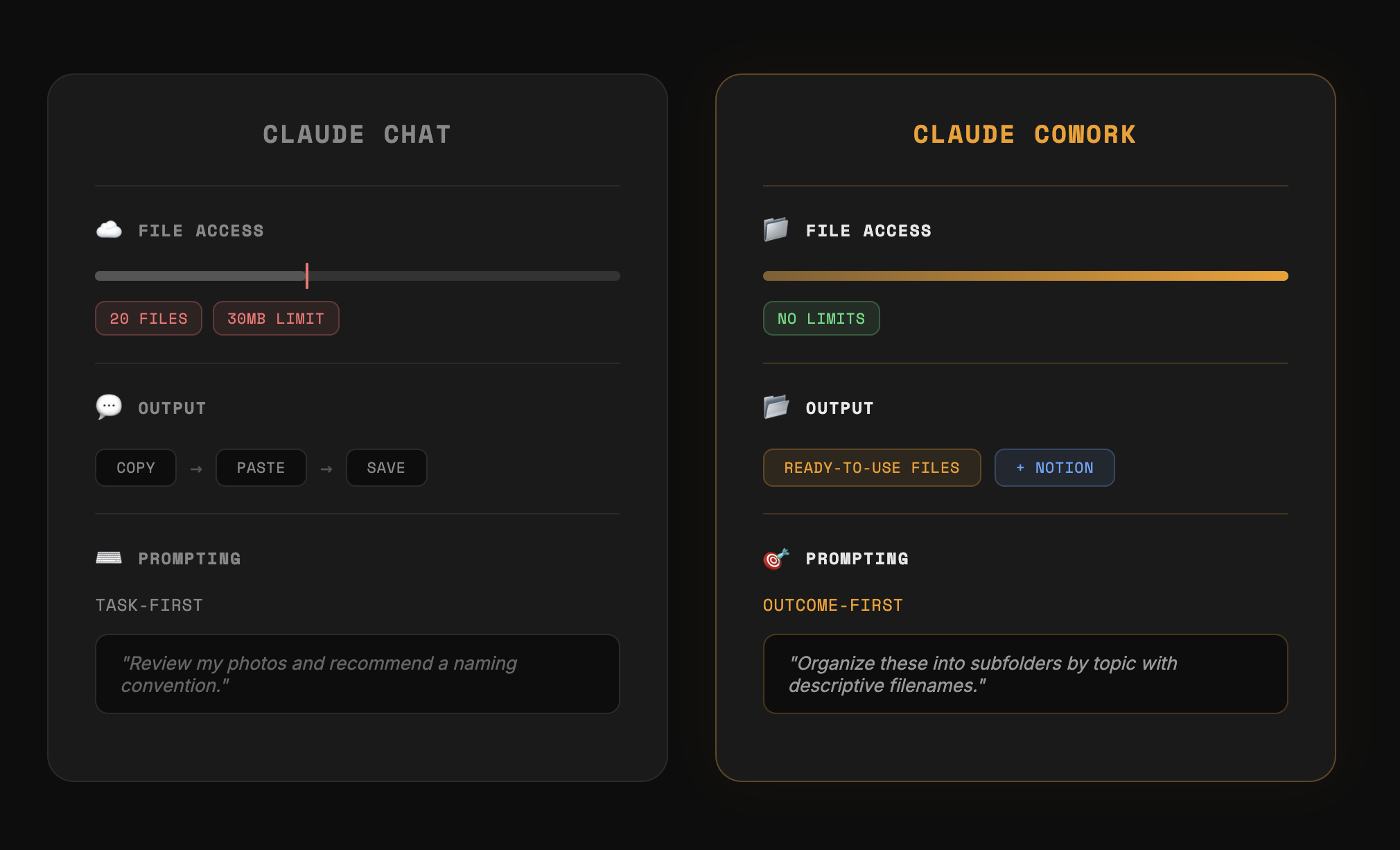The width and height of the screenshot is (1400, 850).
Task: Click the speech bubble icon next to Output
Action: tap(109, 407)
